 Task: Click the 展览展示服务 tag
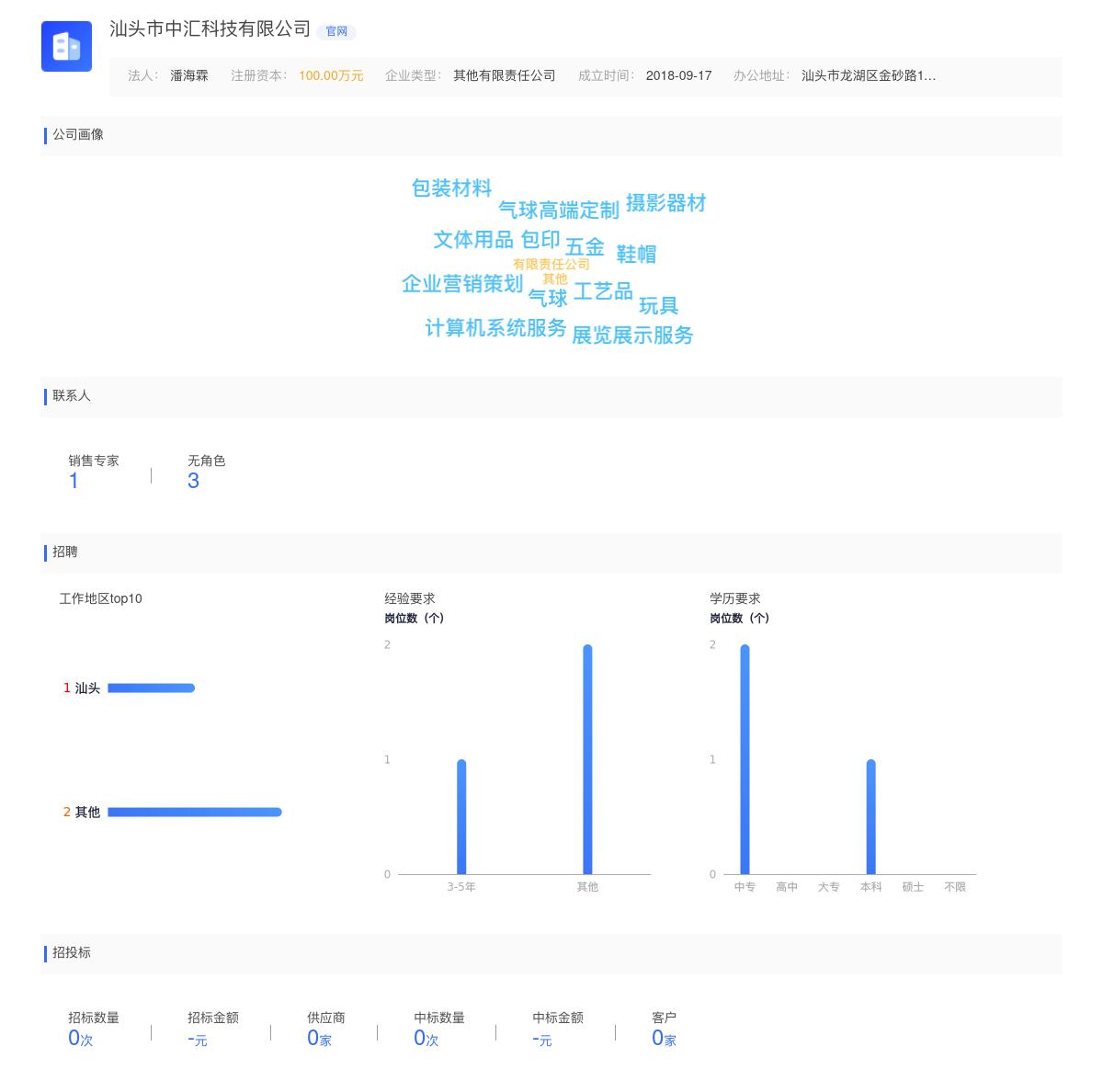pyautogui.click(x=634, y=335)
